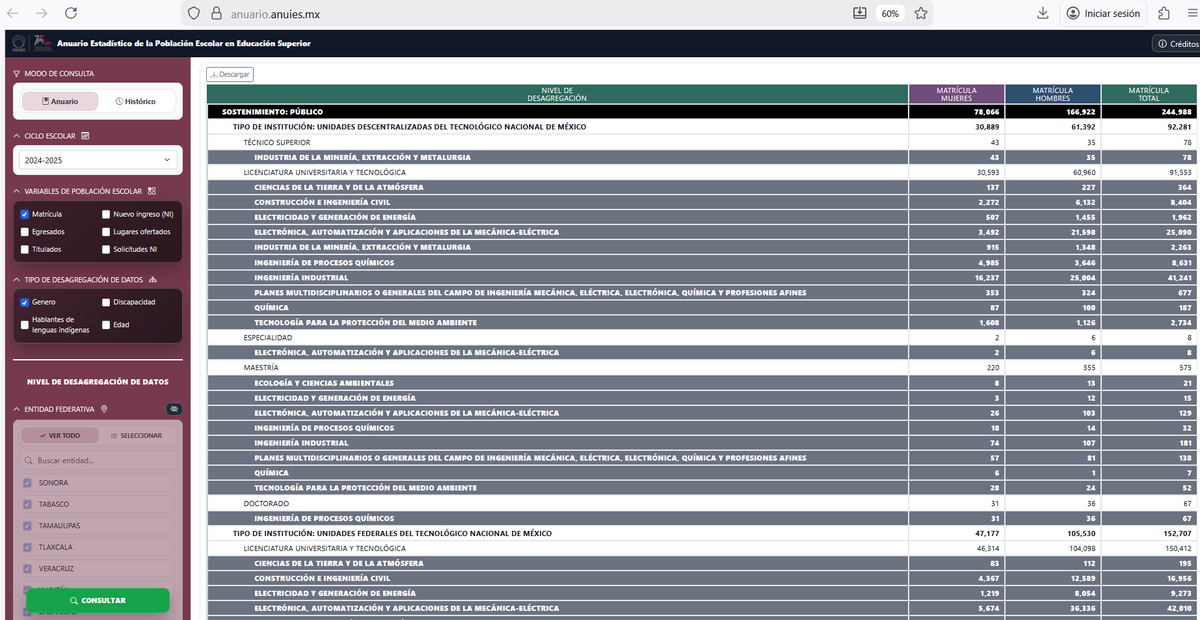Viewport: 1200px width, 620px height.
Task: Click the 60% zoom level indicator
Action: (x=890, y=13)
